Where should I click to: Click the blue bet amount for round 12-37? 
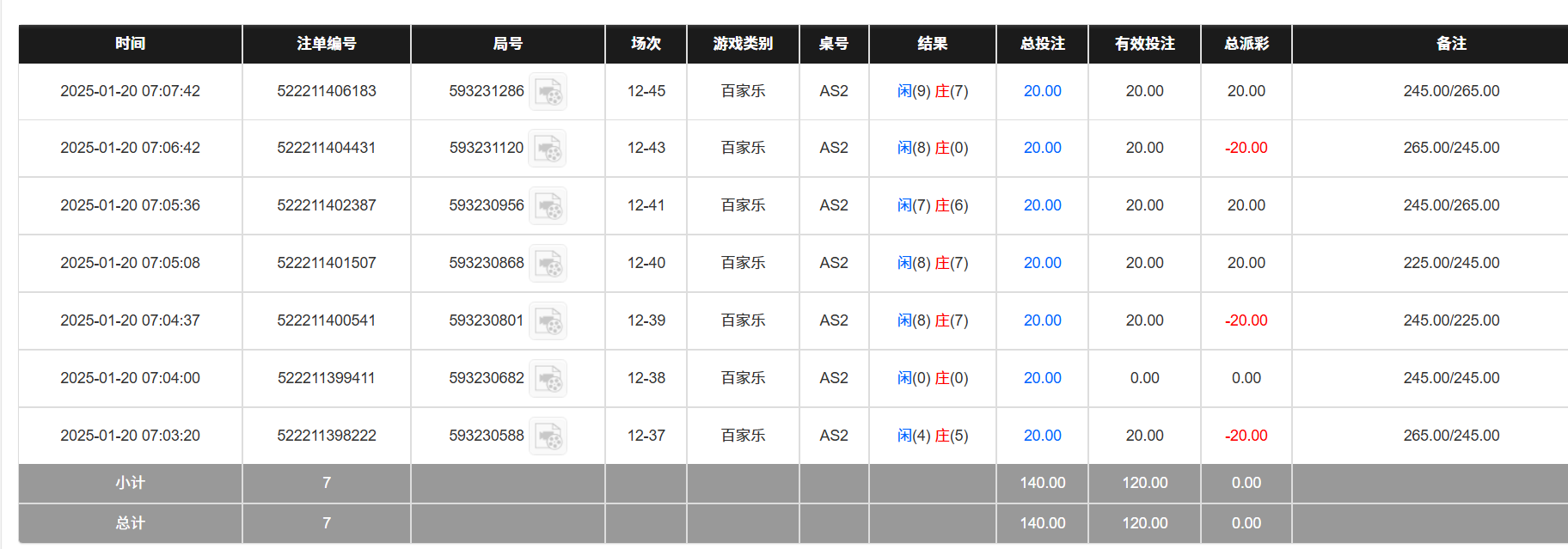[1041, 436]
